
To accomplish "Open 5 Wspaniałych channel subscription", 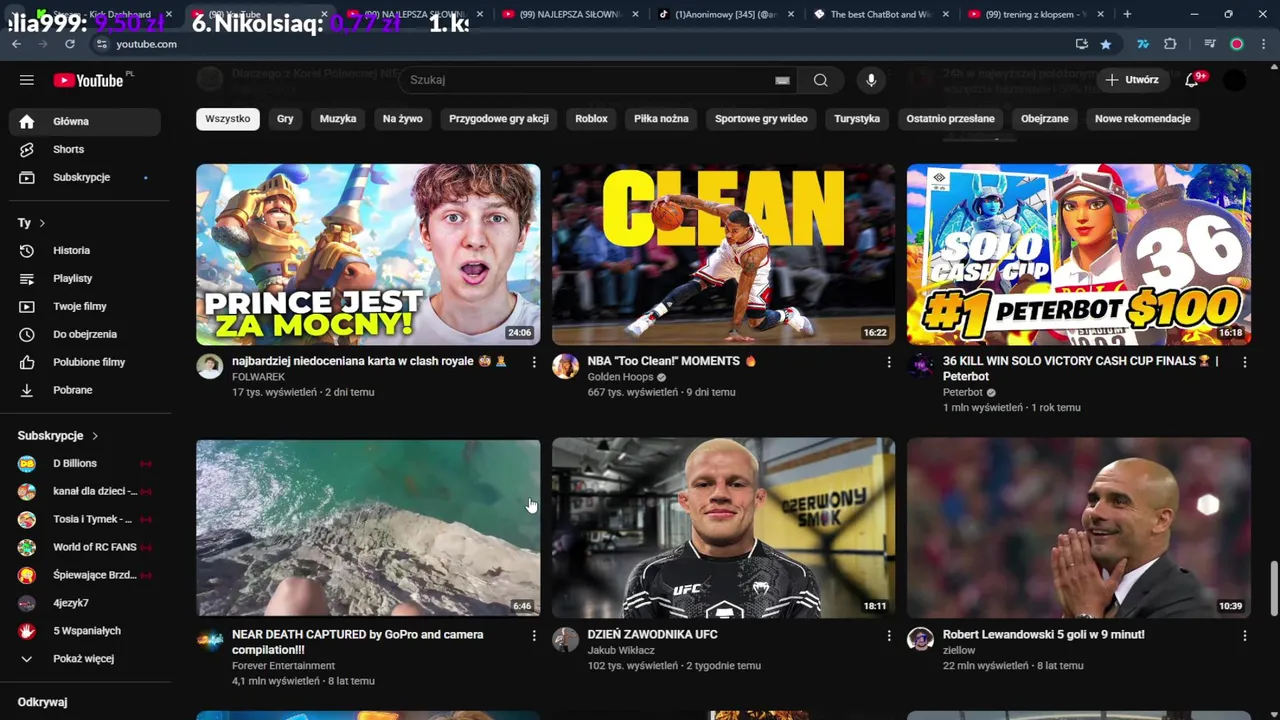I will [x=85, y=631].
